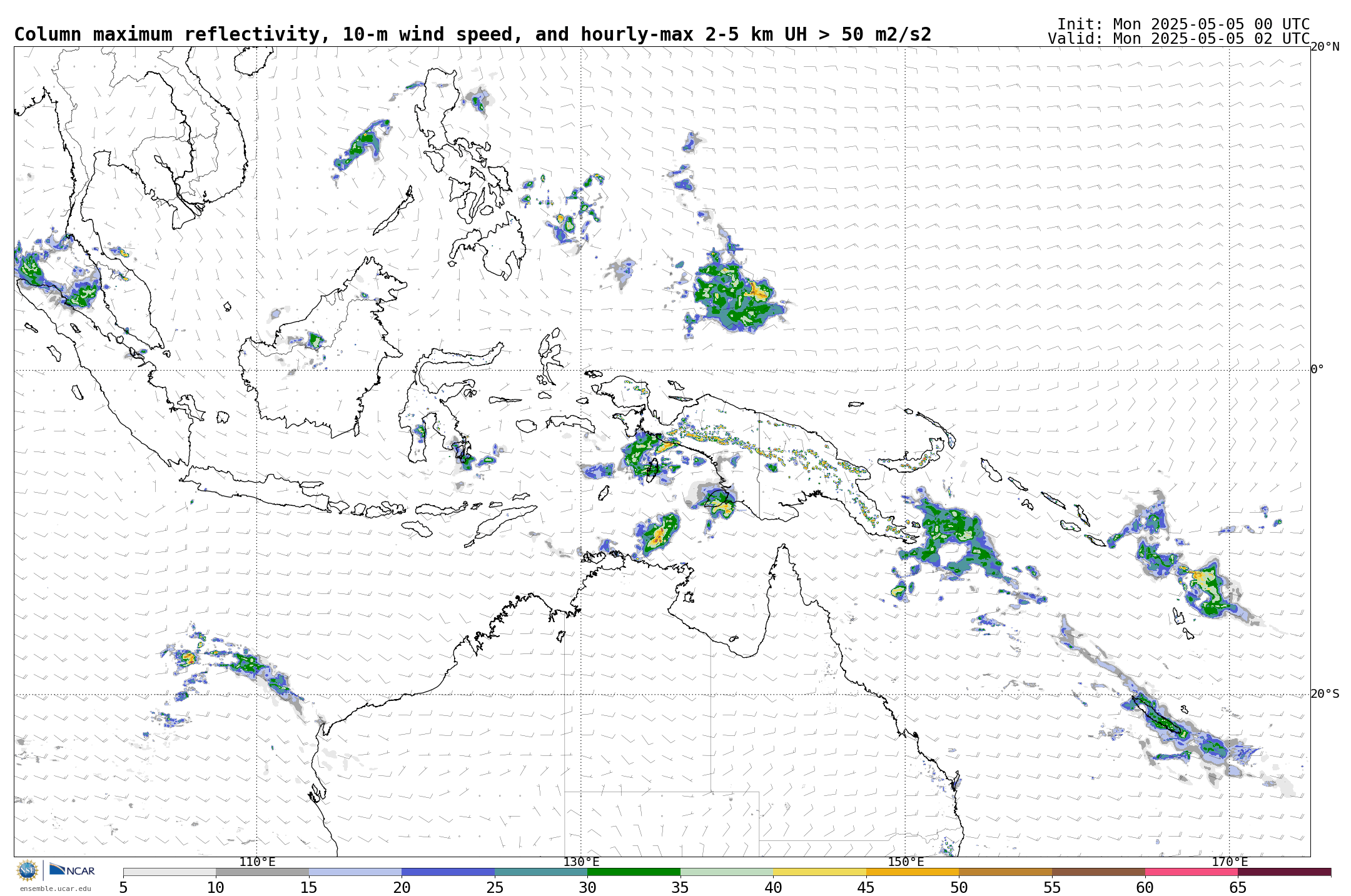This screenshot has height=896, width=1351.
Task: Click the 10-15 gray color swatch
Action: pyautogui.click(x=262, y=872)
